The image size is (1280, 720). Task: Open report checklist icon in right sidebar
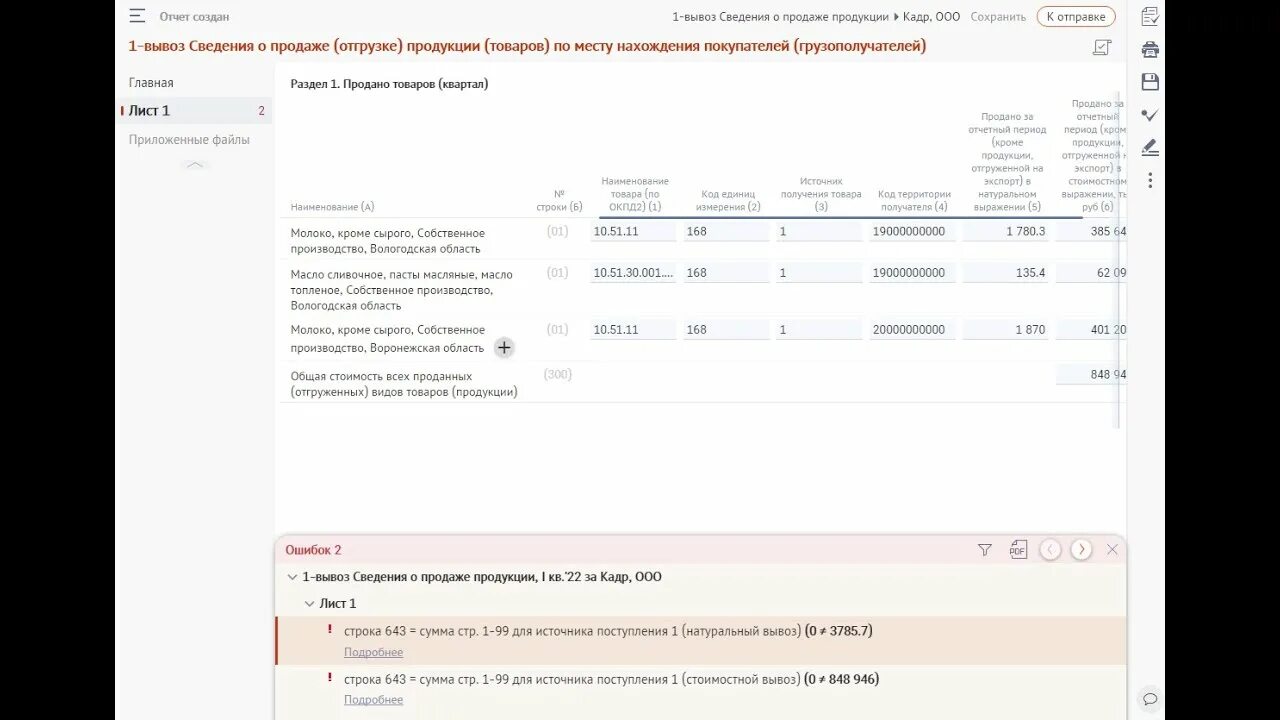[x=1150, y=16]
